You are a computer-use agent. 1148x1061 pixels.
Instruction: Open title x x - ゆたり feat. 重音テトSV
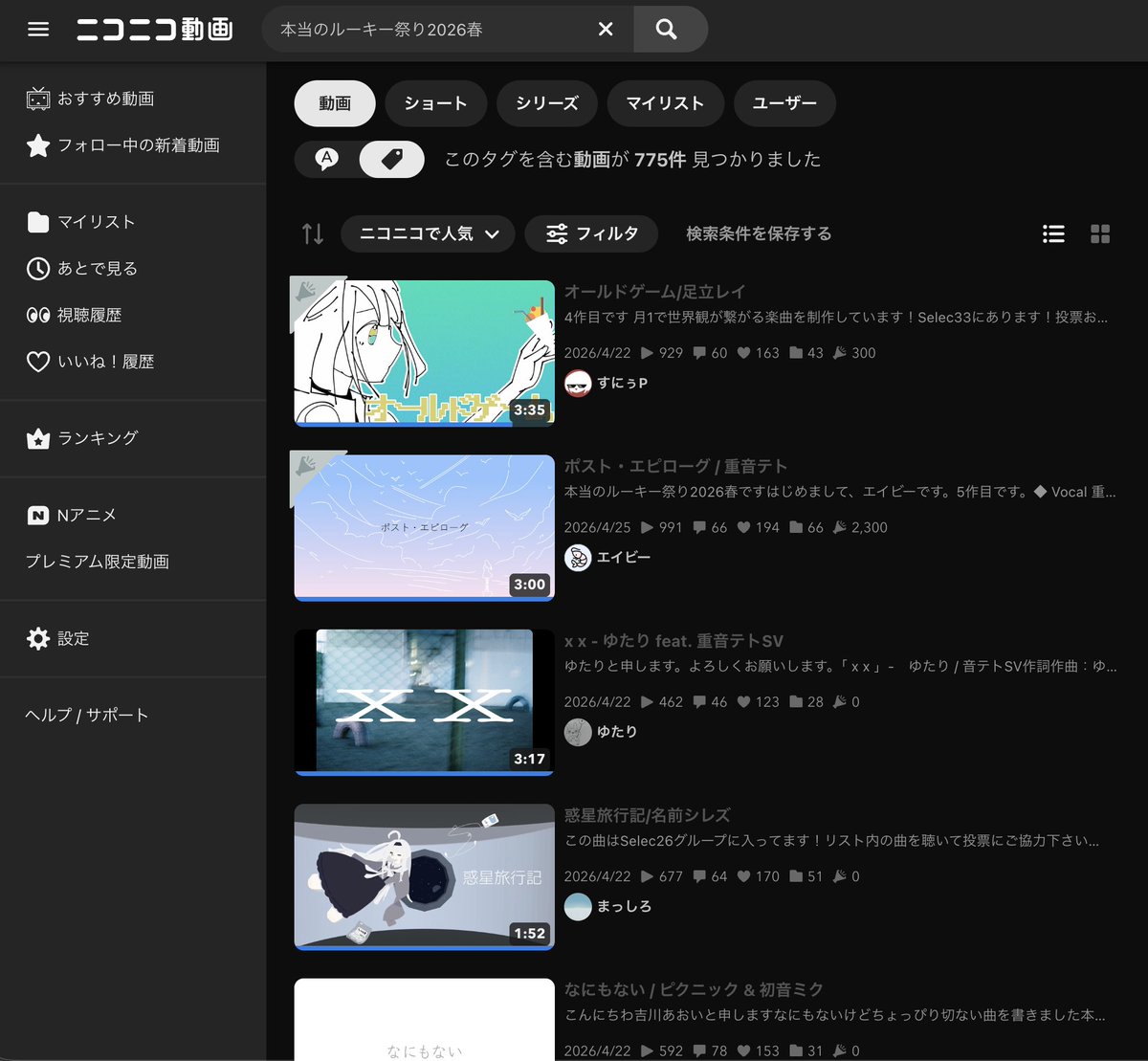[x=673, y=641]
